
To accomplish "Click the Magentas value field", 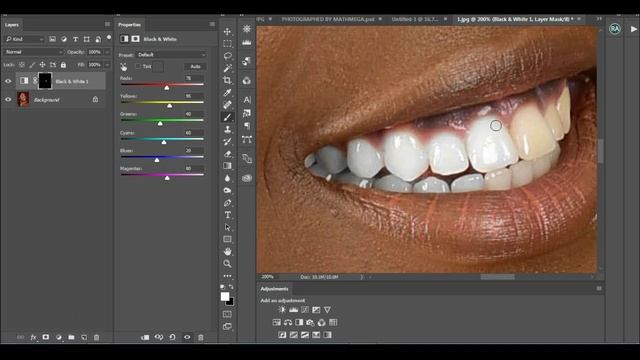I will [x=193, y=169].
